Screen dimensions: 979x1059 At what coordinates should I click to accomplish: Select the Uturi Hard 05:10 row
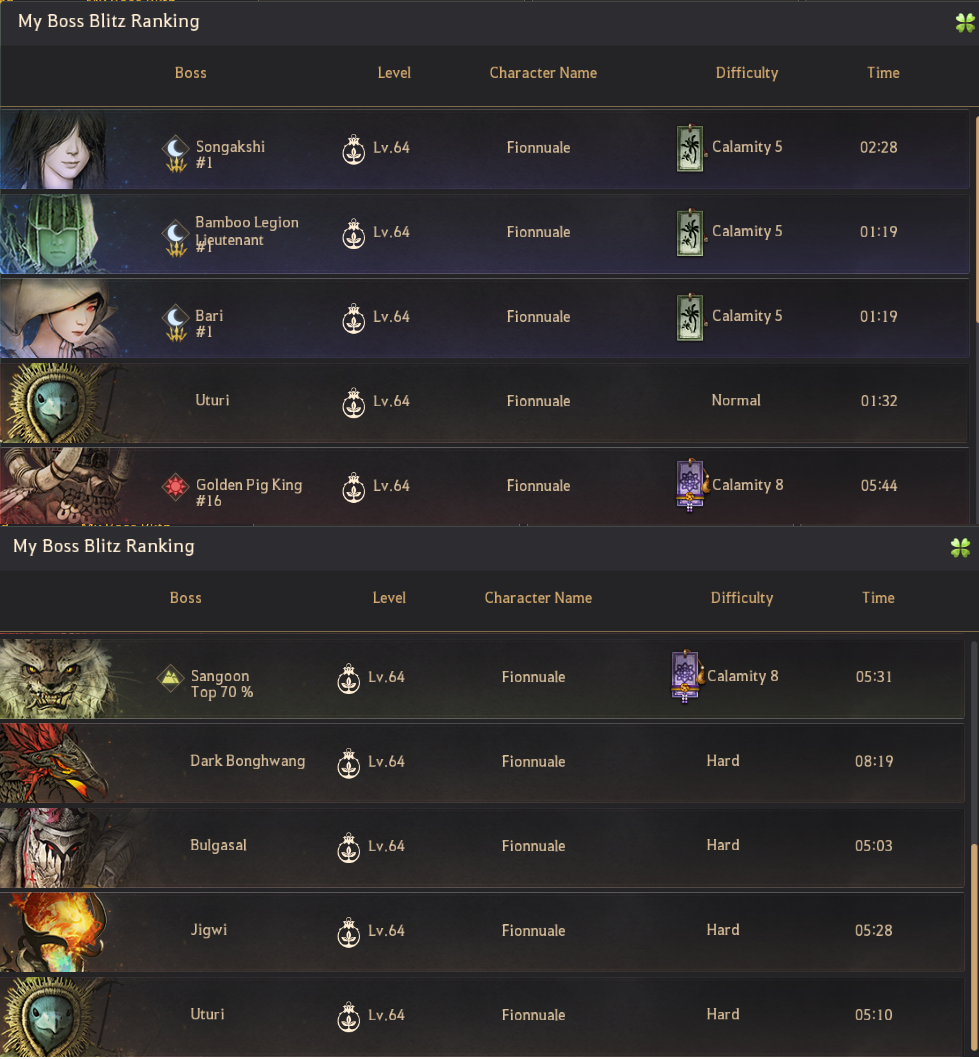(x=482, y=1016)
